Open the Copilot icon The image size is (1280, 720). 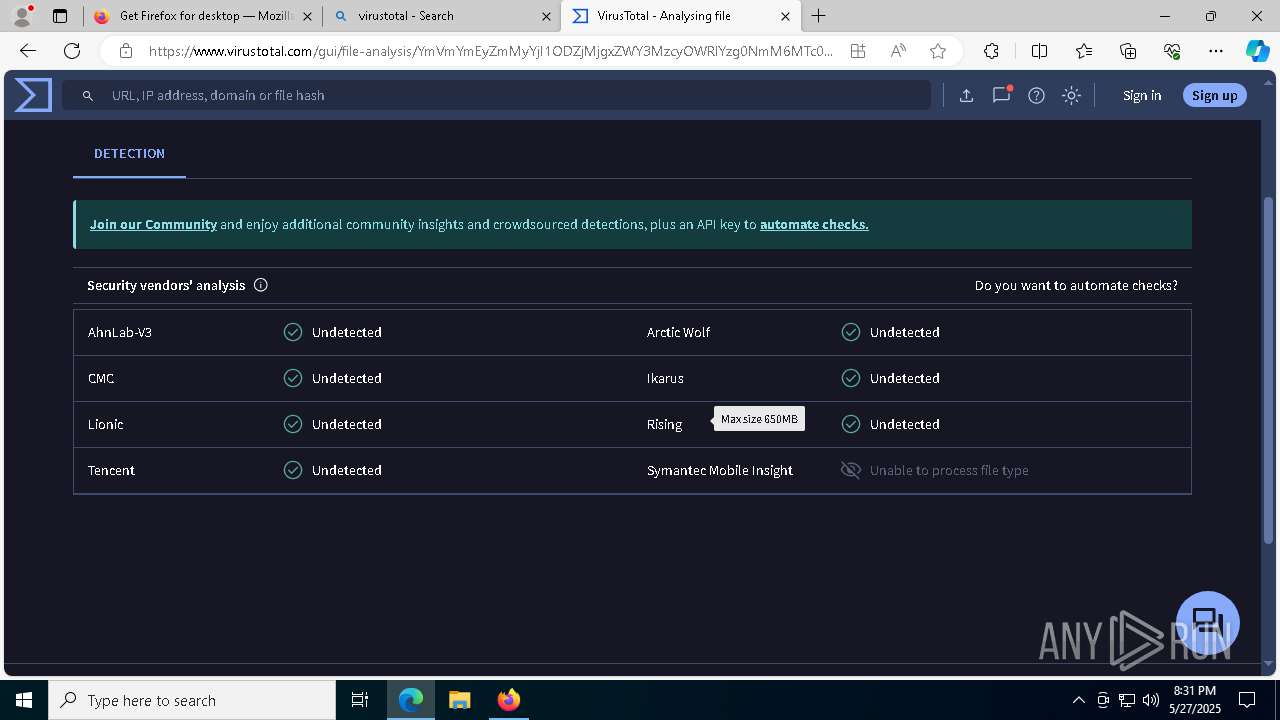(1257, 51)
